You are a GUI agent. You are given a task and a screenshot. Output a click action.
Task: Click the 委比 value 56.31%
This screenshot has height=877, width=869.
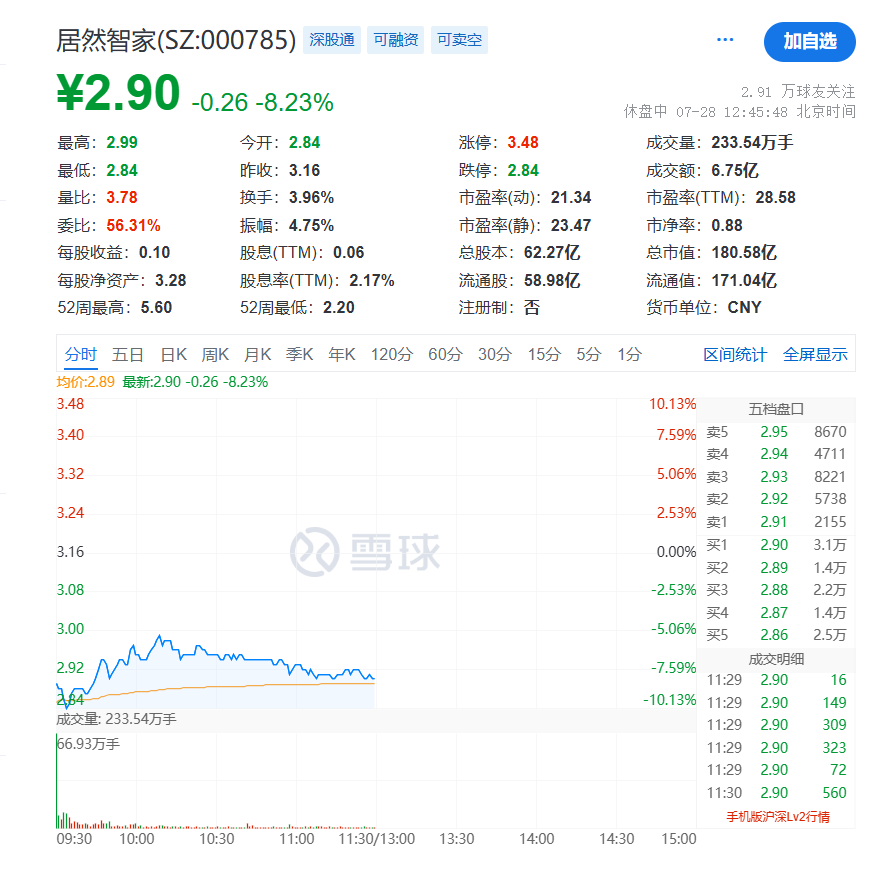pyautogui.click(x=134, y=225)
